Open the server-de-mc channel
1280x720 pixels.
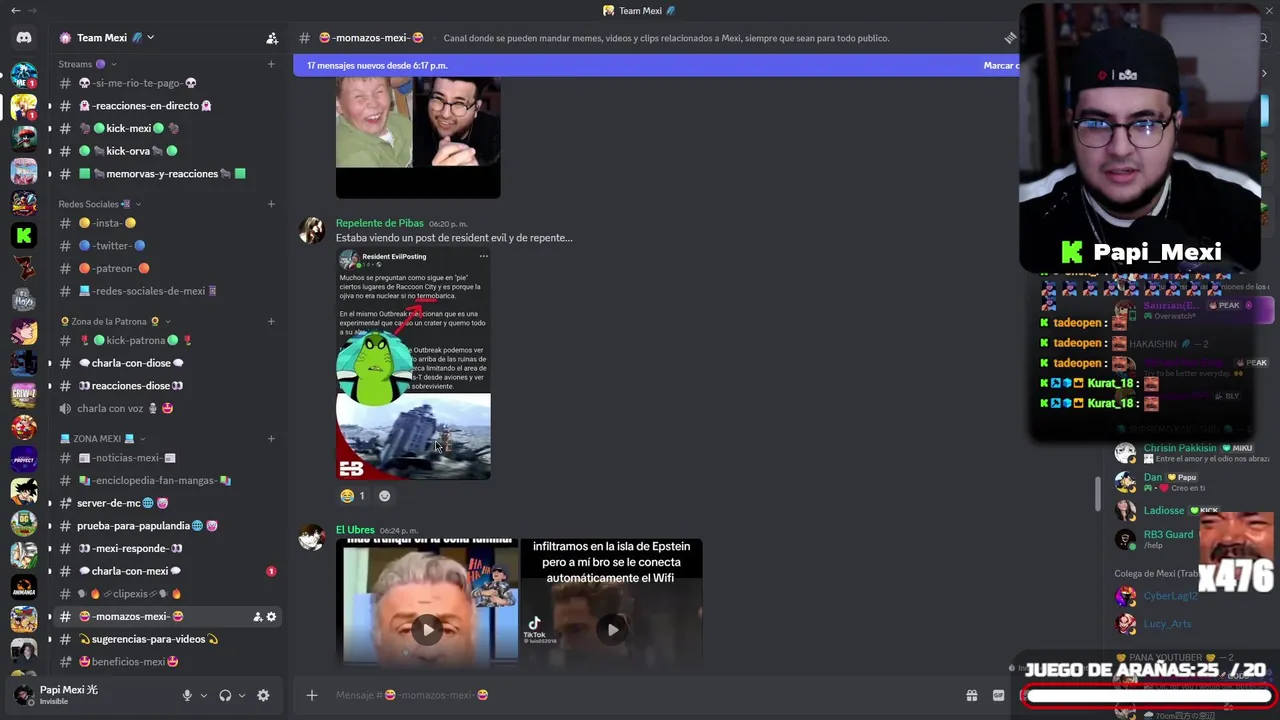[x=167, y=503]
